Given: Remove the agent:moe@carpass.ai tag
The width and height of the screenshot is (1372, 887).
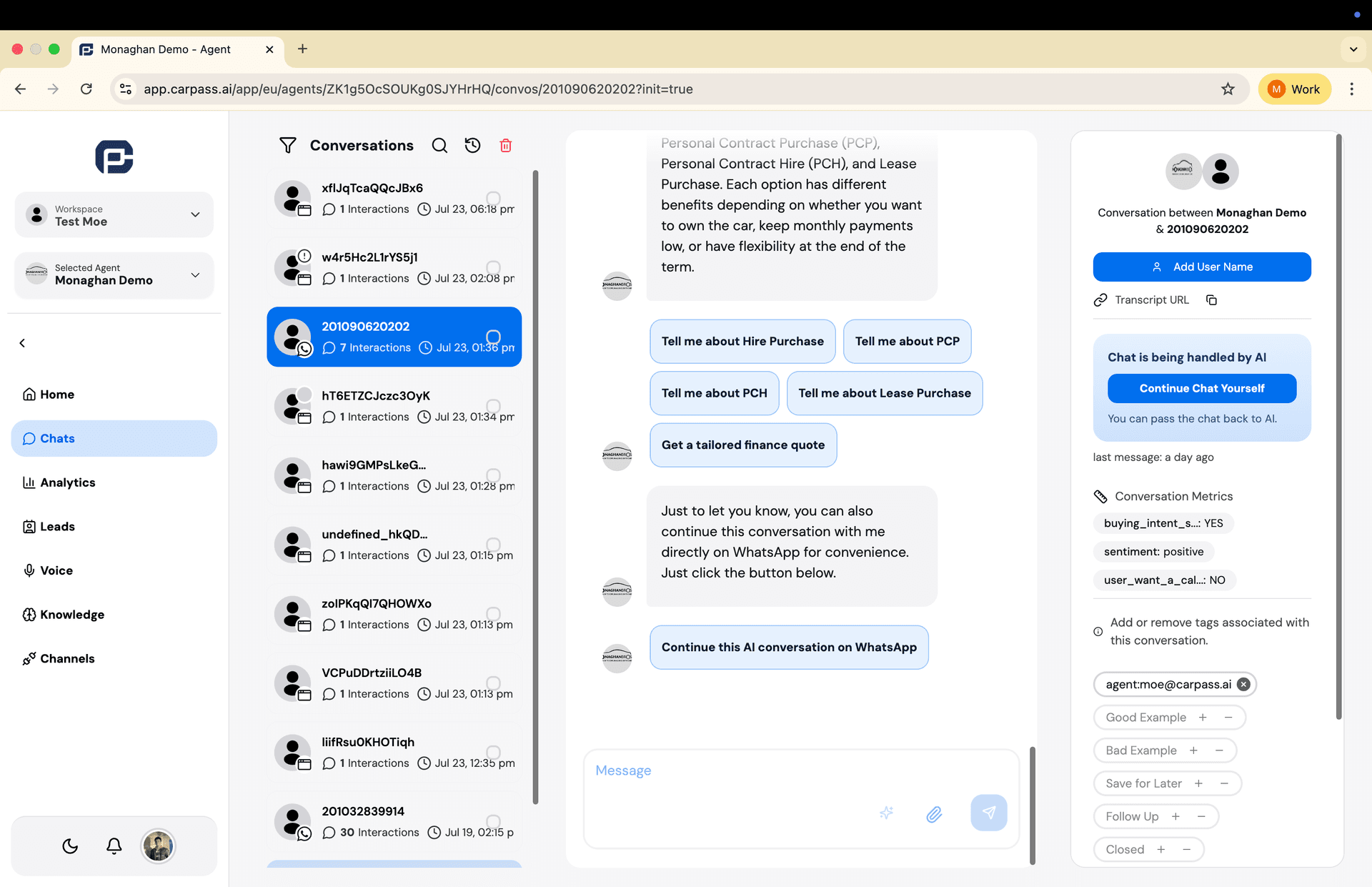Looking at the screenshot, I should (x=1243, y=684).
